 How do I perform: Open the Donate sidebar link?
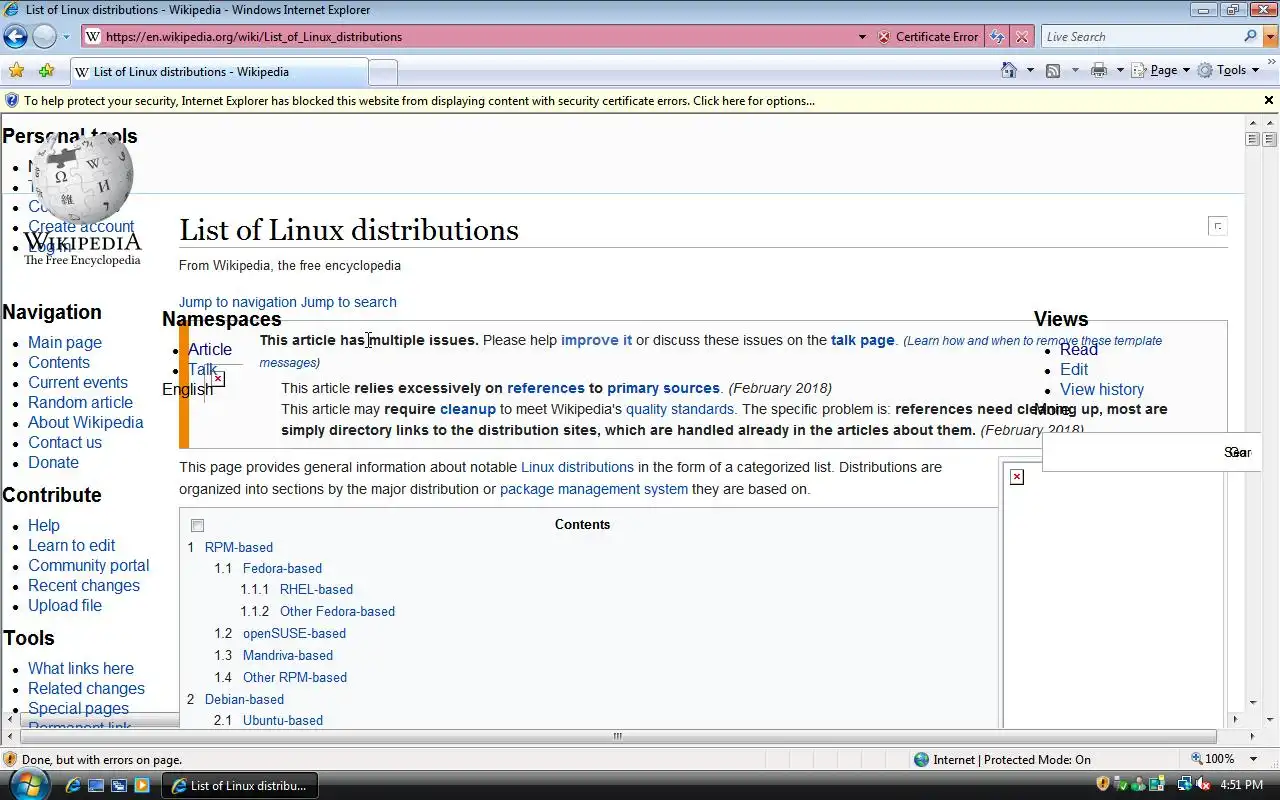53,462
